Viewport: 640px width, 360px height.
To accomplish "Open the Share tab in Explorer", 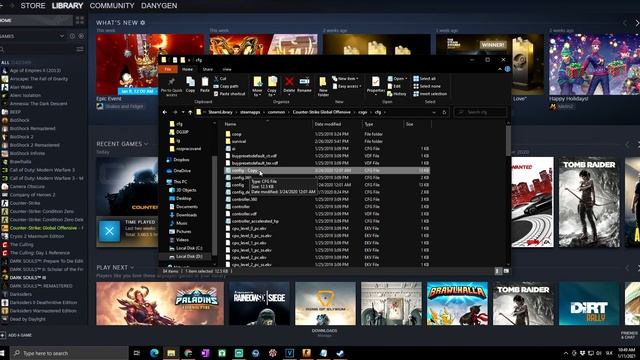I will [x=208, y=69].
